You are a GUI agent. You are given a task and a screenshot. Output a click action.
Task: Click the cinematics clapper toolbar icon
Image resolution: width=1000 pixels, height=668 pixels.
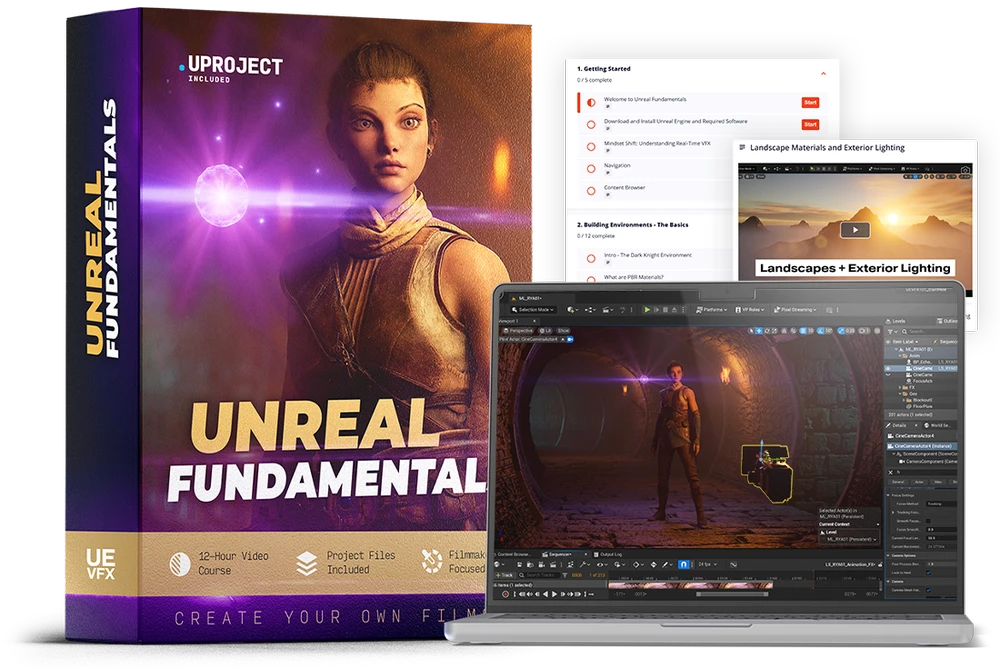[x=607, y=309]
